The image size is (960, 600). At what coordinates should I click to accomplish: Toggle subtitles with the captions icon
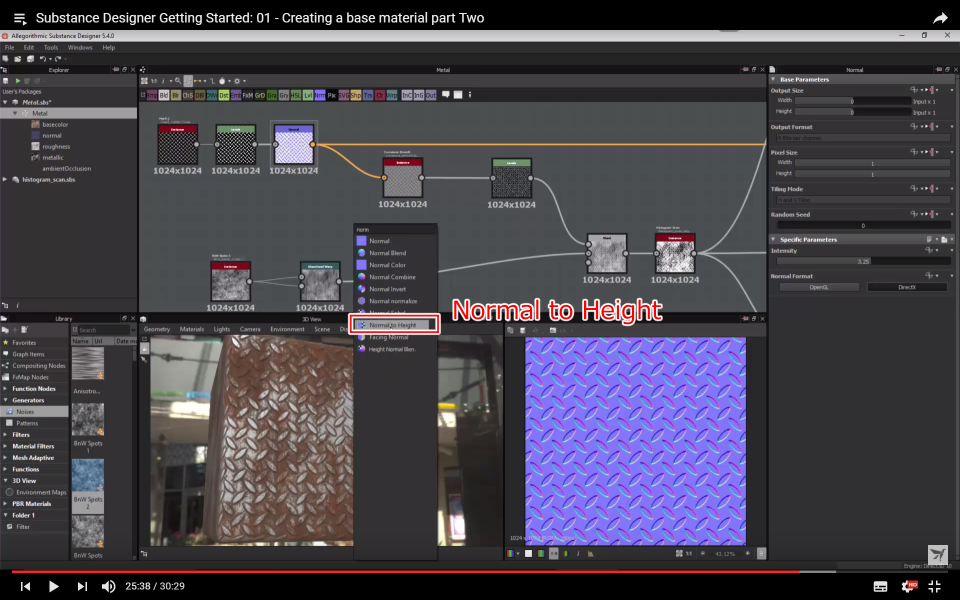click(880, 587)
